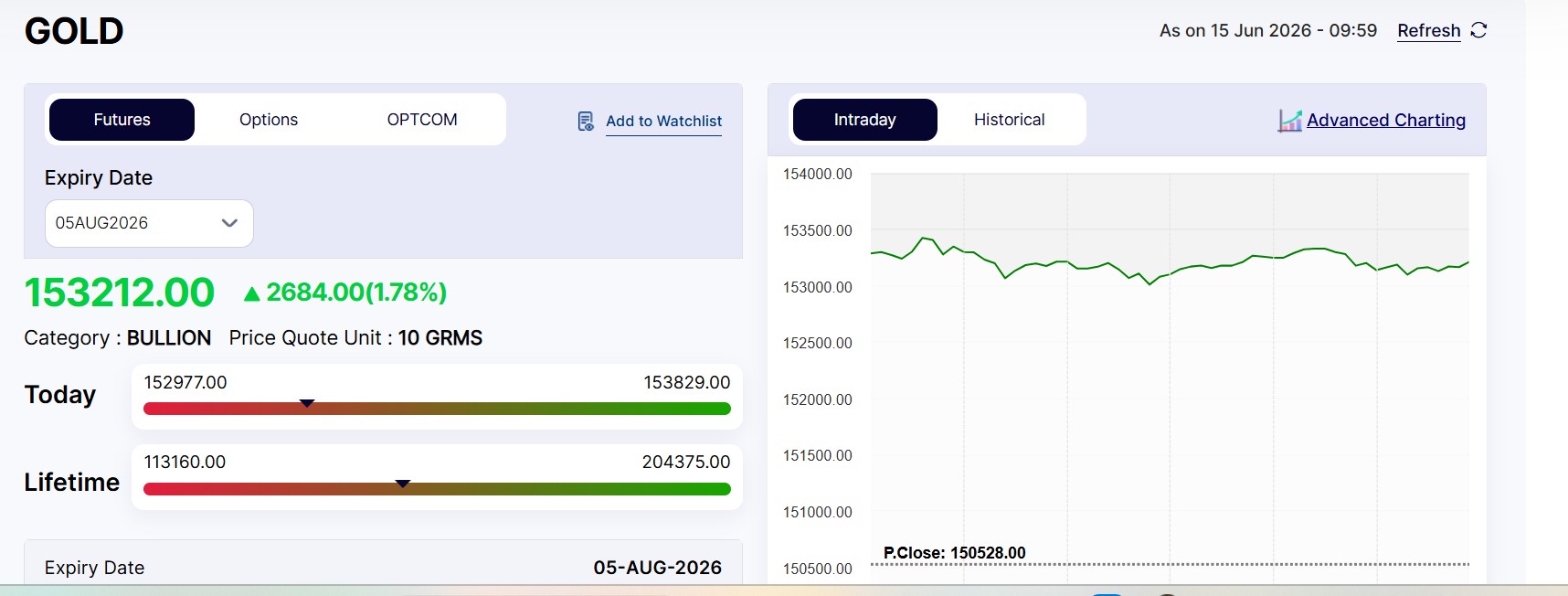The image size is (1568, 596).
Task: Click the Today price range gradient bar
Action: [437, 409]
